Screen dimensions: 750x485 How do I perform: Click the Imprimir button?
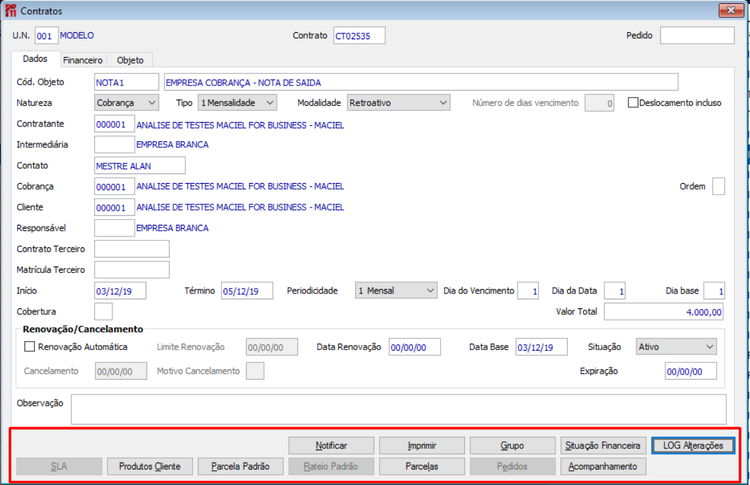coord(422,445)
